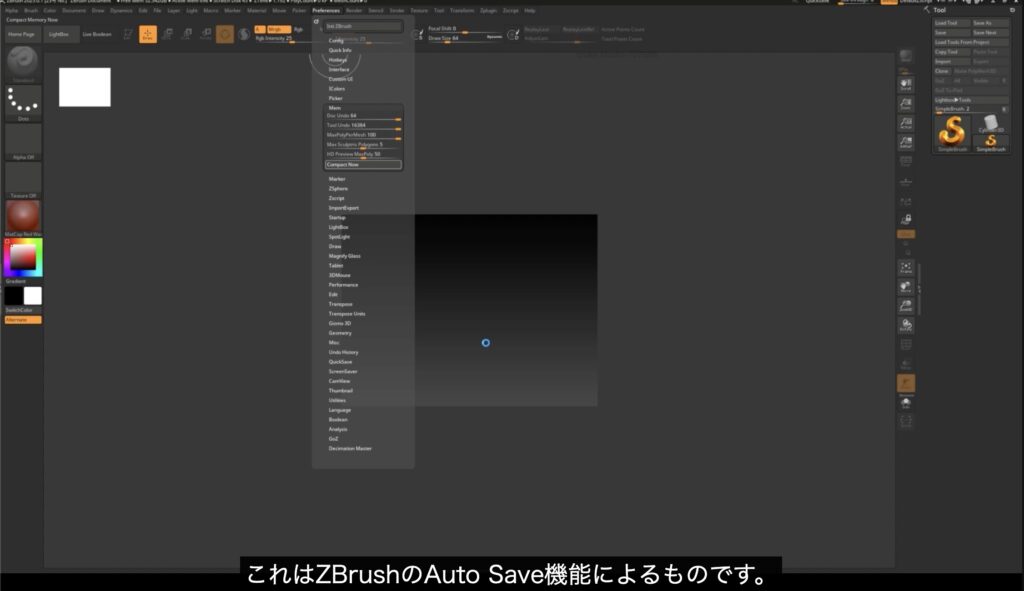Viewport: 1024px width, 591px height.
Task: Select the white secondary color swatch
Action: [33, 296]
